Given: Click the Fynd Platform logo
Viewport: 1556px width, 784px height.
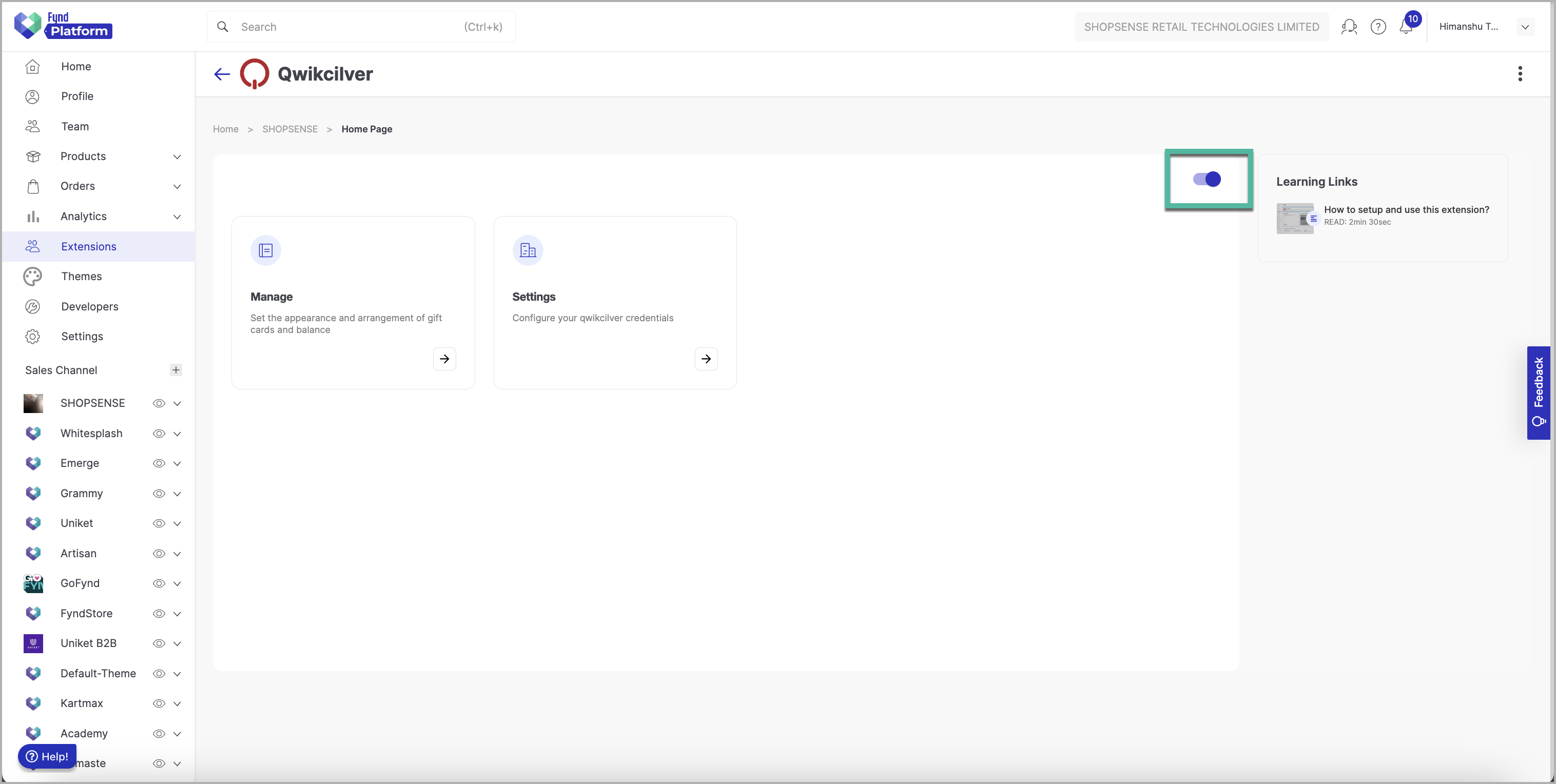Looking at the screenshot, I should pos(63,25).
